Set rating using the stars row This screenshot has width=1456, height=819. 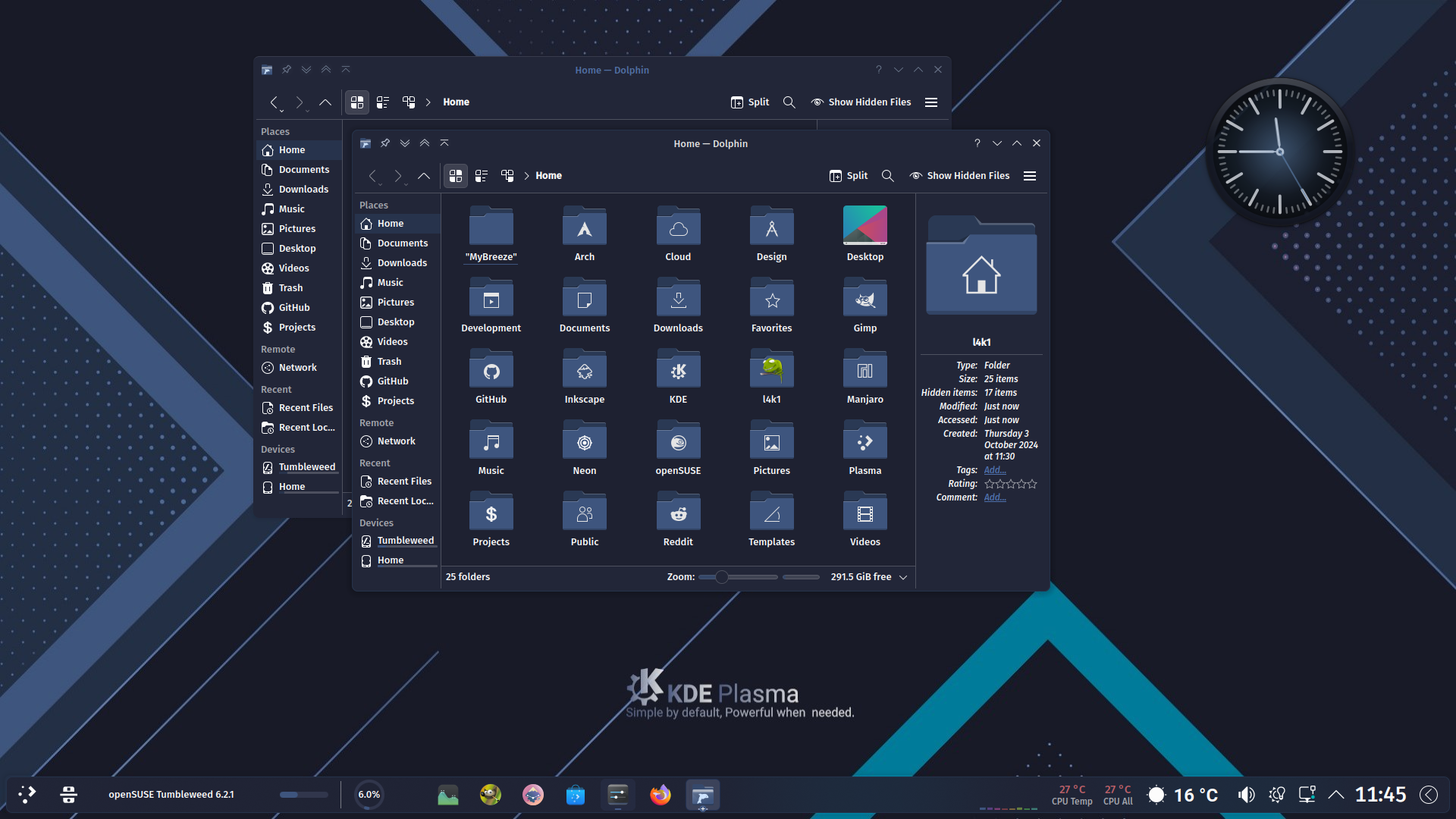click(x=1010, y=484)
